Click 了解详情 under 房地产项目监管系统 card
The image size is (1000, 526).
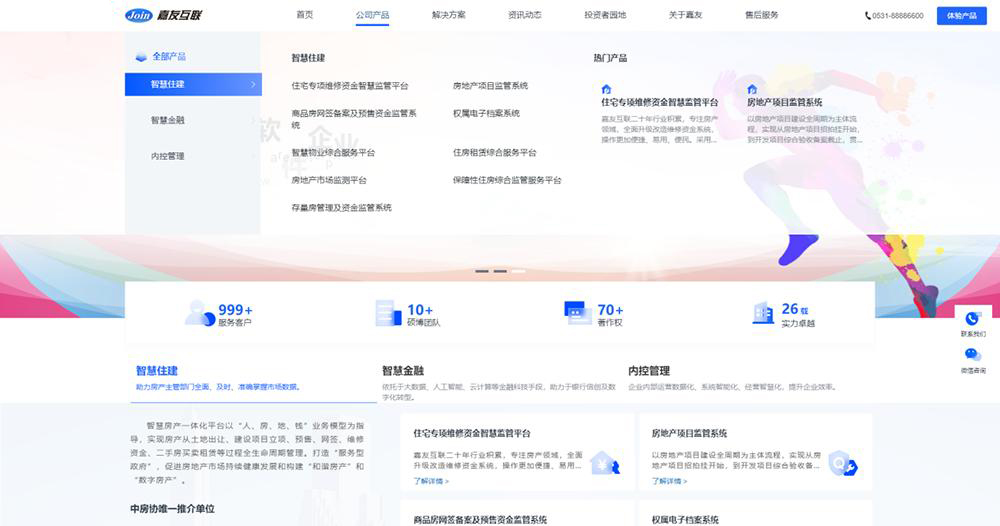coord(669,481)
